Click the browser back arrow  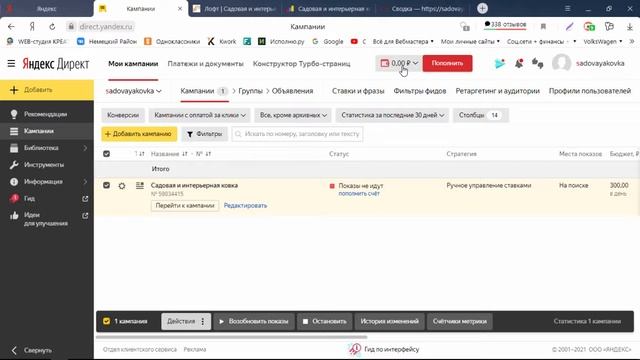(x=11, y=27)
